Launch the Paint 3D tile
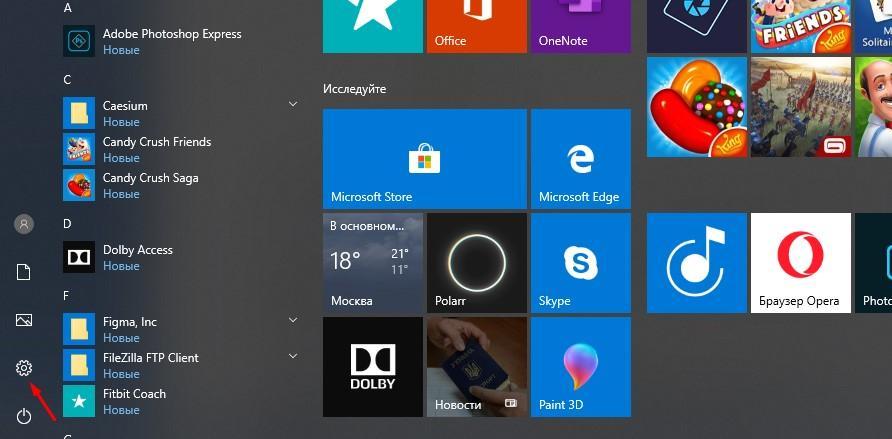 click(x=581, y=367)
